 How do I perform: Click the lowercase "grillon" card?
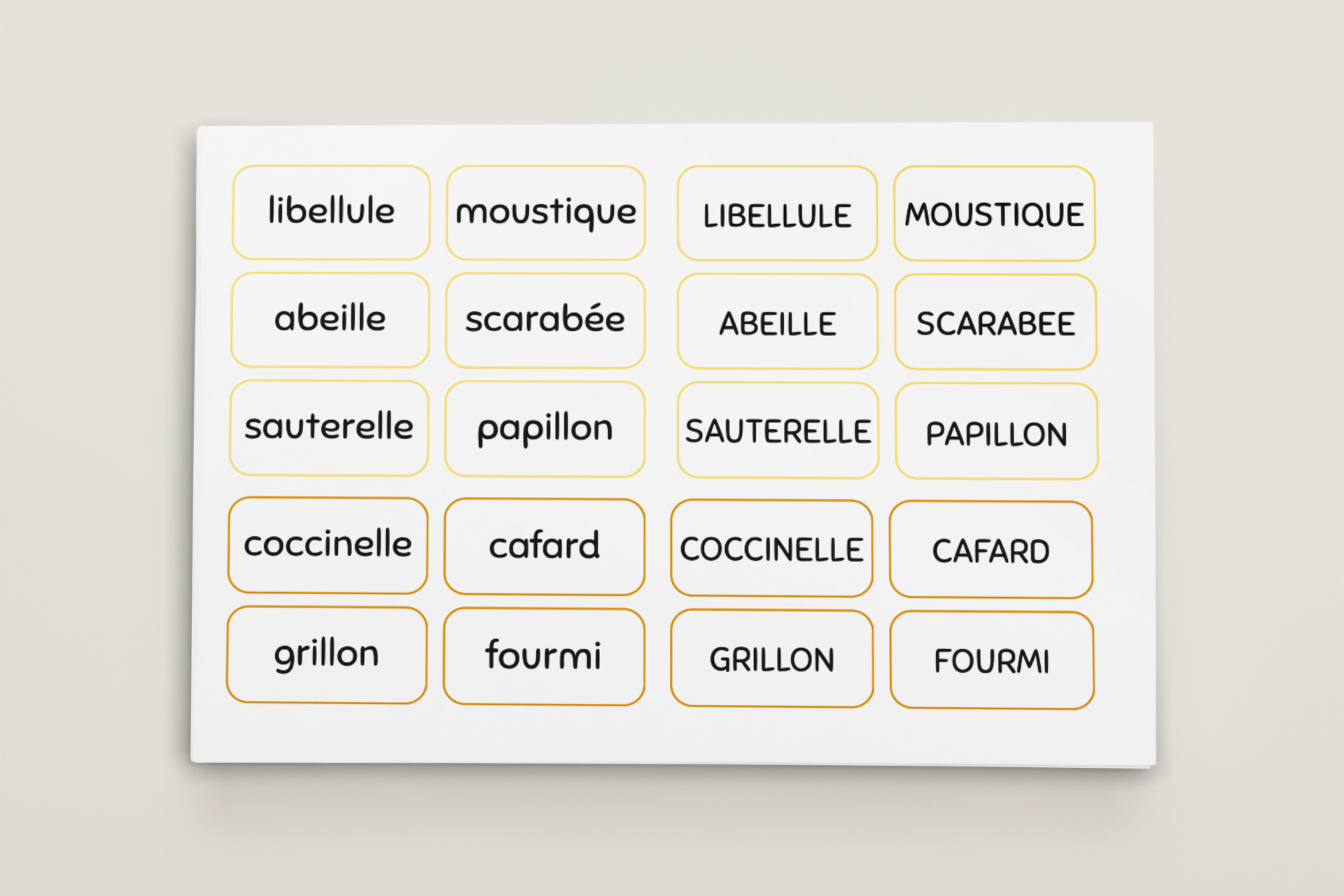tap(327, 655)
